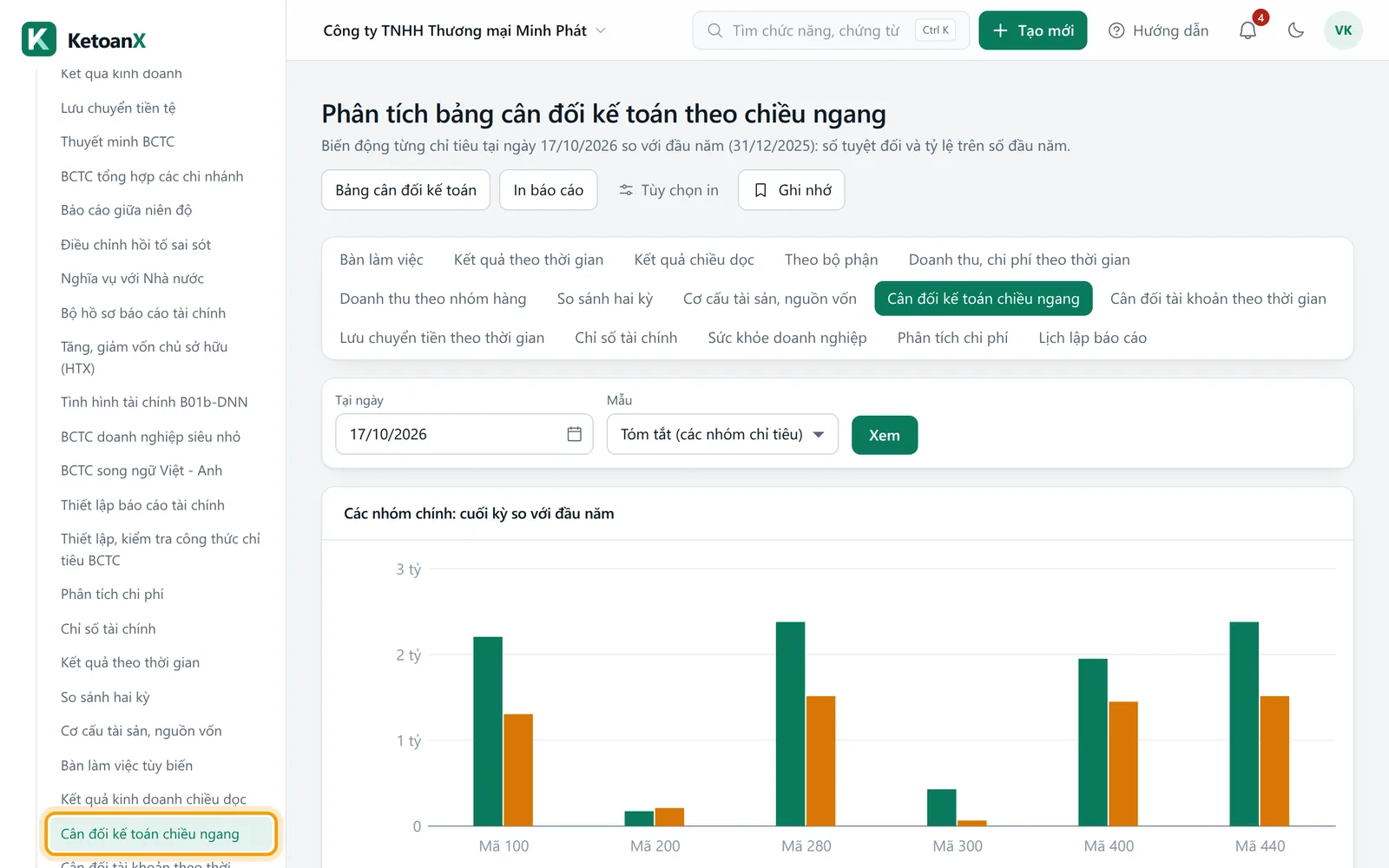1389x868 pixels.
Task: Click the Tại ngày date input field
Action: [464, 434]
